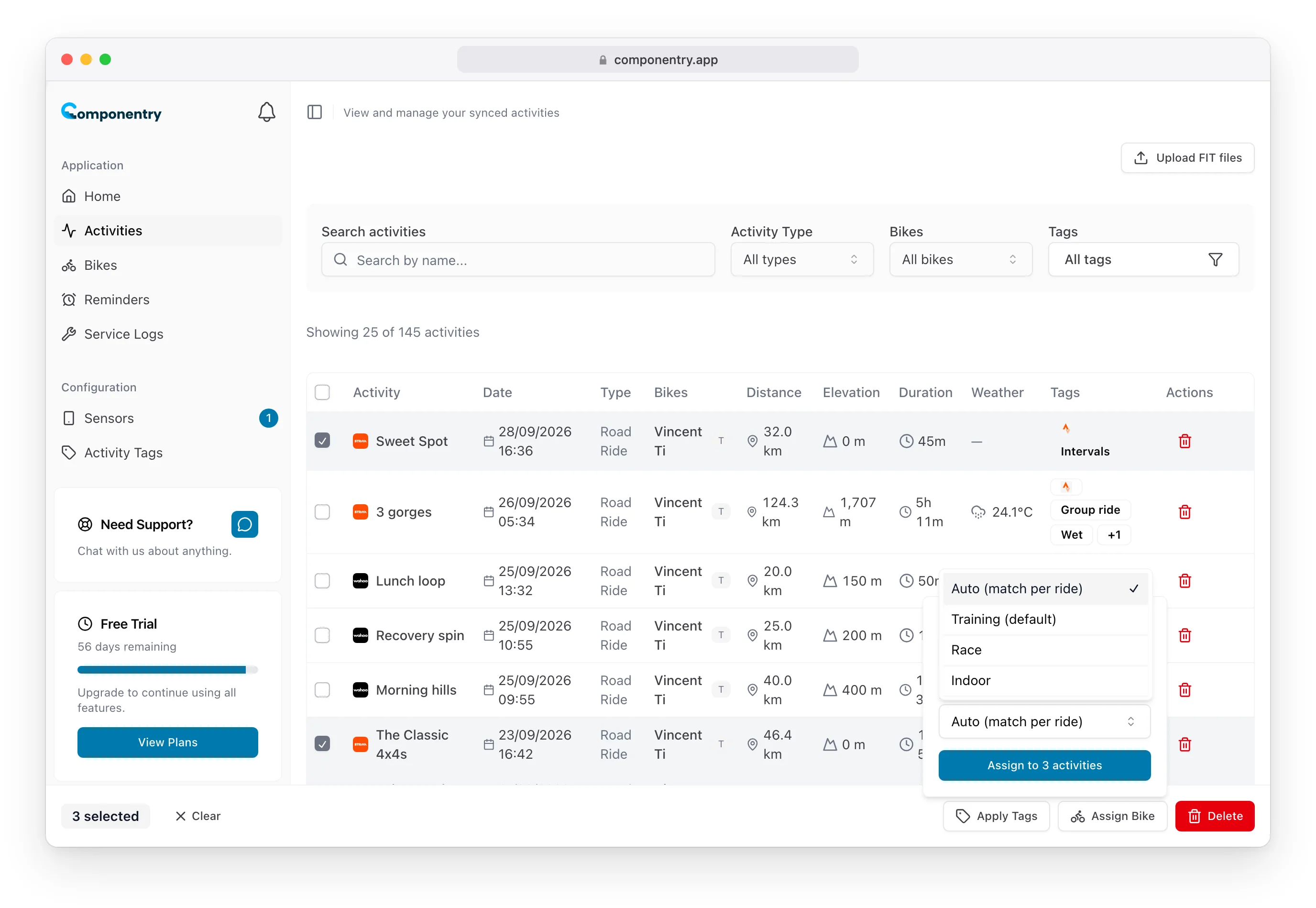Tick the Recovery spin checkbox
Screen dimensions: 1316x908
[x=322, y=635]
